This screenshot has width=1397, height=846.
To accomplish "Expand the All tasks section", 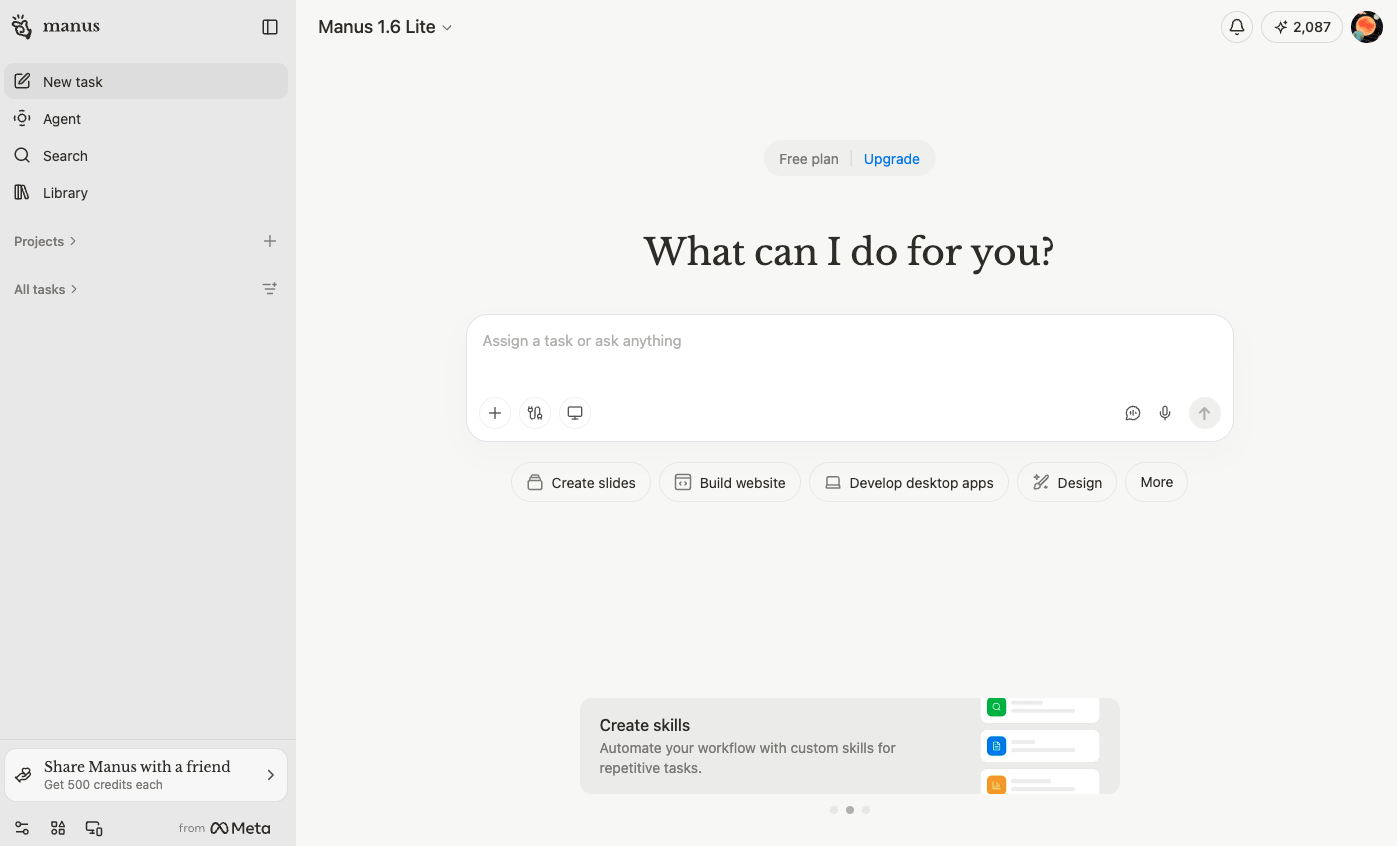I will [x=45, y=289].
